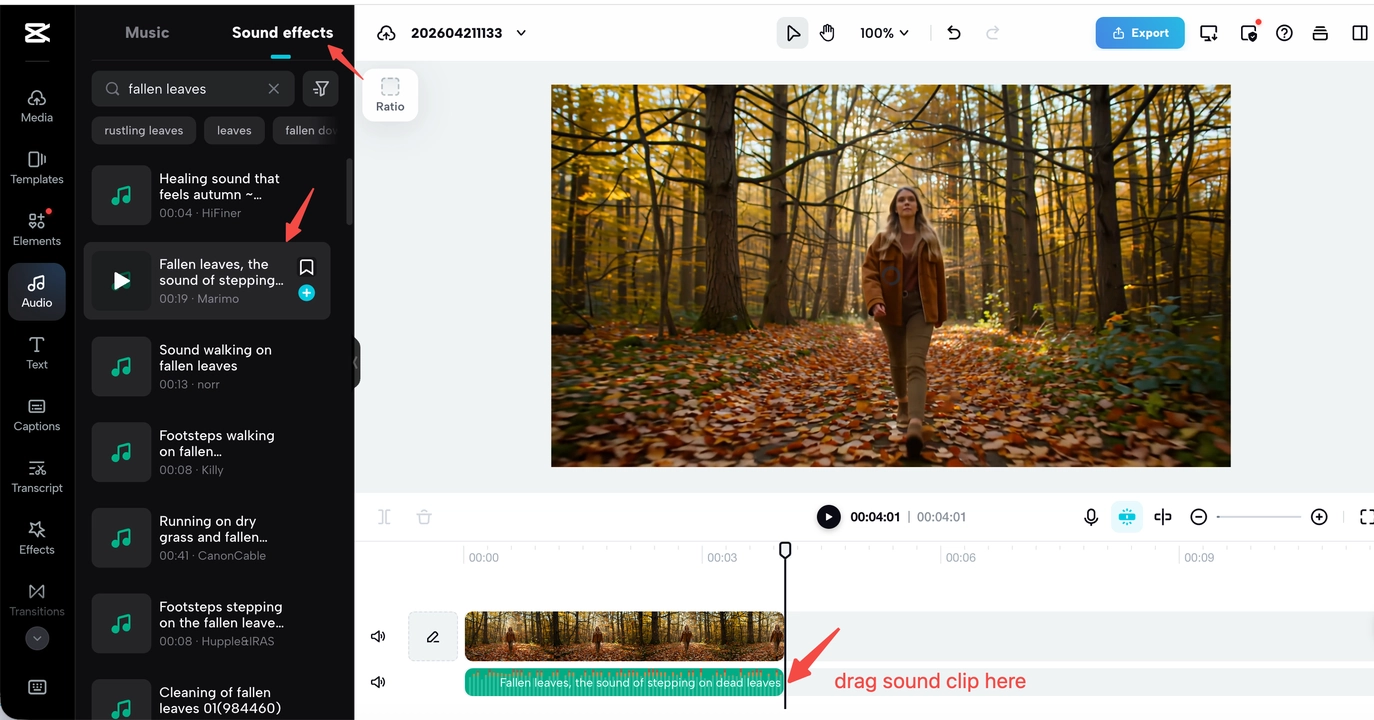Image resolution: width=1374 pixels, height=720 pixels.
Task: Open the 100% zoom level dropdown
Action: 884,33
